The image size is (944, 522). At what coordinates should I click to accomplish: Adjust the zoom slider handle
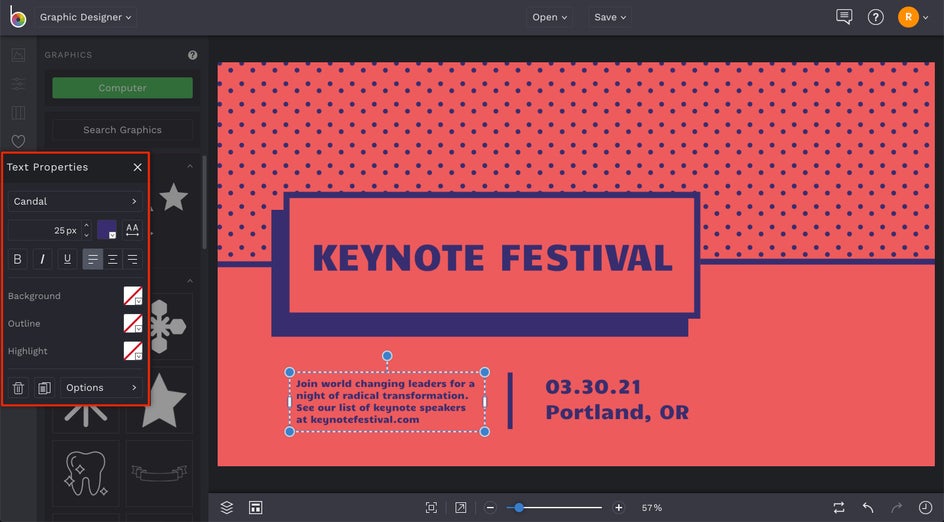(x=518, y=508)
